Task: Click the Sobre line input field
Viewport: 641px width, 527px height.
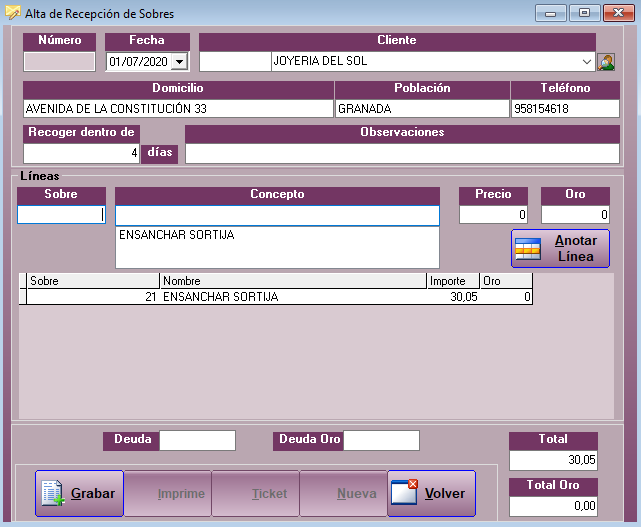Action: [x=61, y=215]
